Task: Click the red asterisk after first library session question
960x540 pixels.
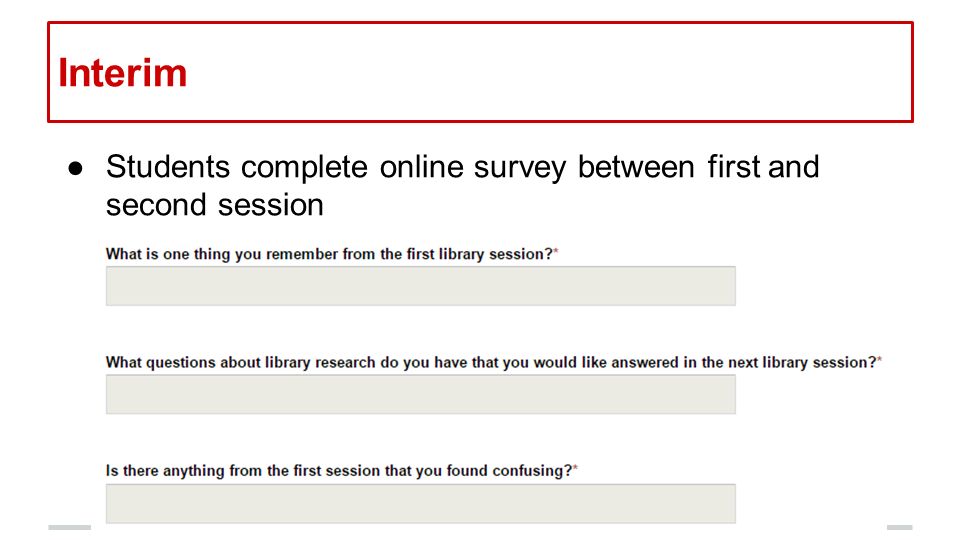Action: (556, 252)
